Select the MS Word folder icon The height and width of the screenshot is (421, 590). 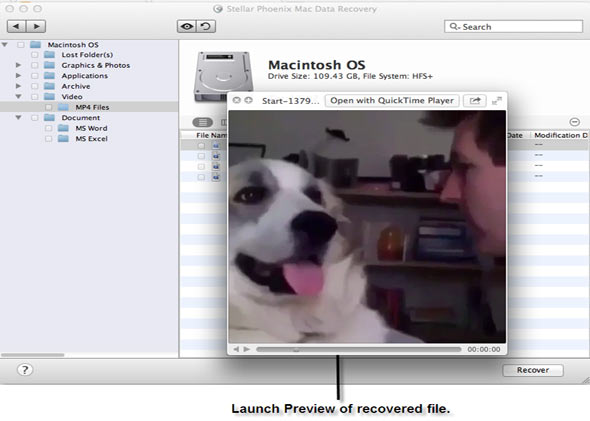coord(63,128)
